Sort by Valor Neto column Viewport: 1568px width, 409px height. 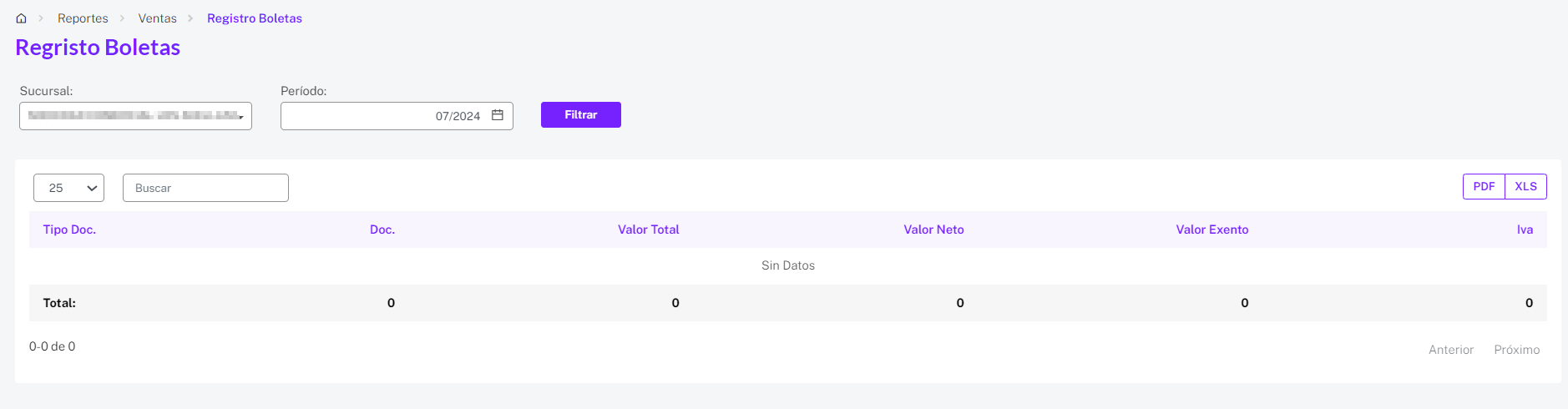coord(933,230)
